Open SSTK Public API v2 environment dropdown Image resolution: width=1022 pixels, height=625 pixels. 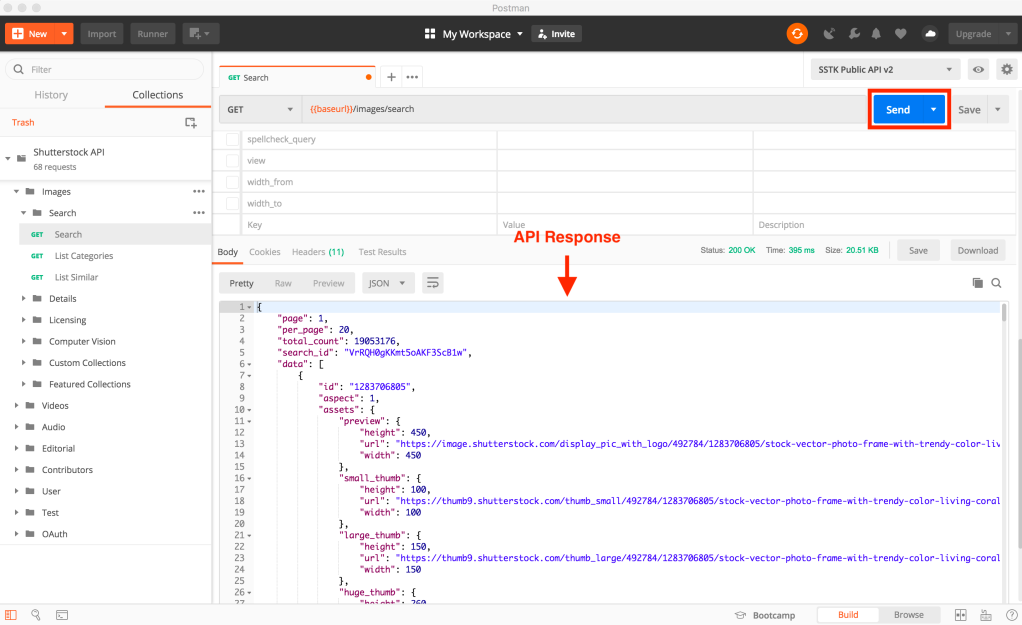click(x=884, y=70)
